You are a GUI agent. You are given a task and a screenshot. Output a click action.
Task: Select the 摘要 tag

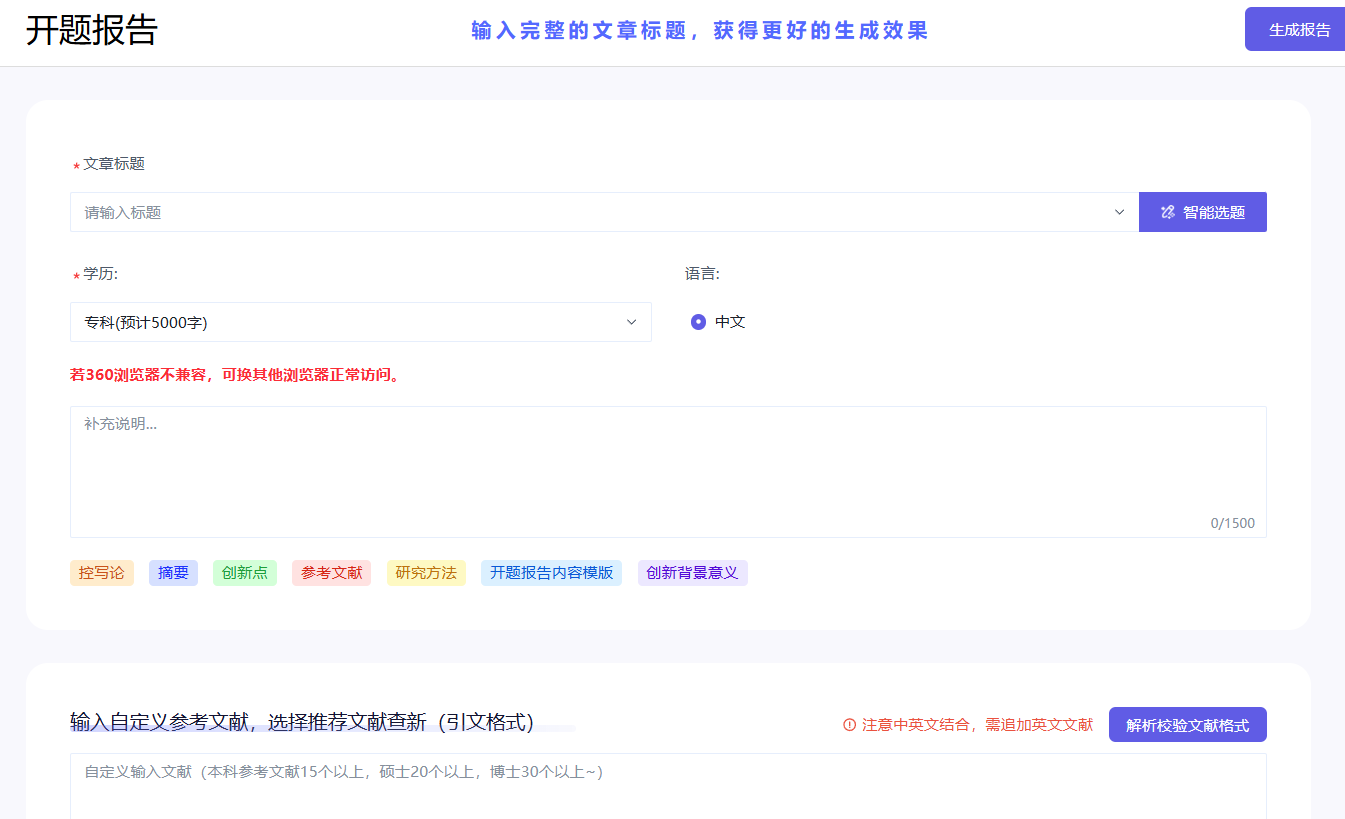pyautogui.click(x=173, y=573)
